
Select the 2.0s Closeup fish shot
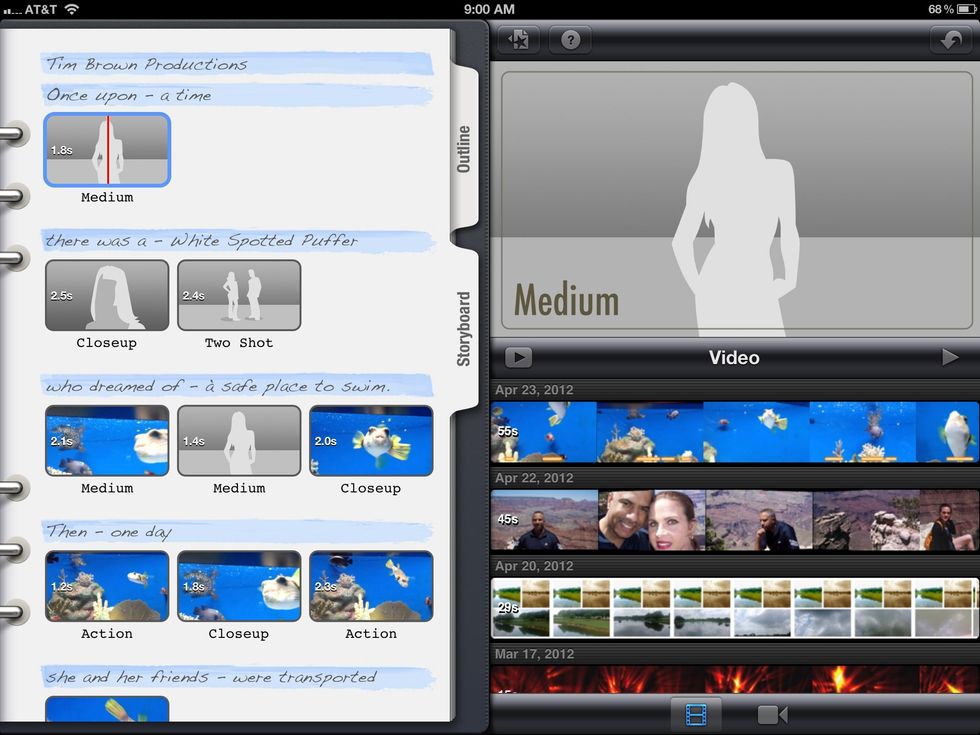click(371, 439)
